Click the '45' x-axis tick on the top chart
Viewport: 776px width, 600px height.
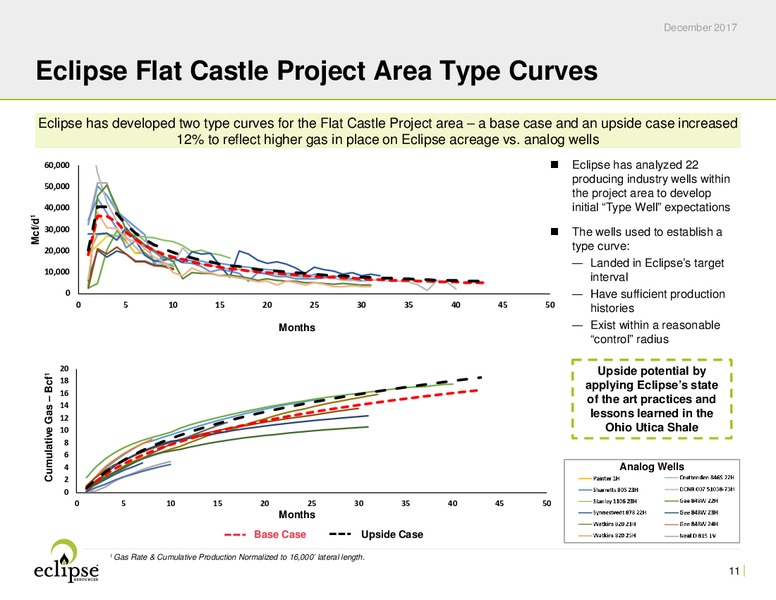(x=502, y=305)
